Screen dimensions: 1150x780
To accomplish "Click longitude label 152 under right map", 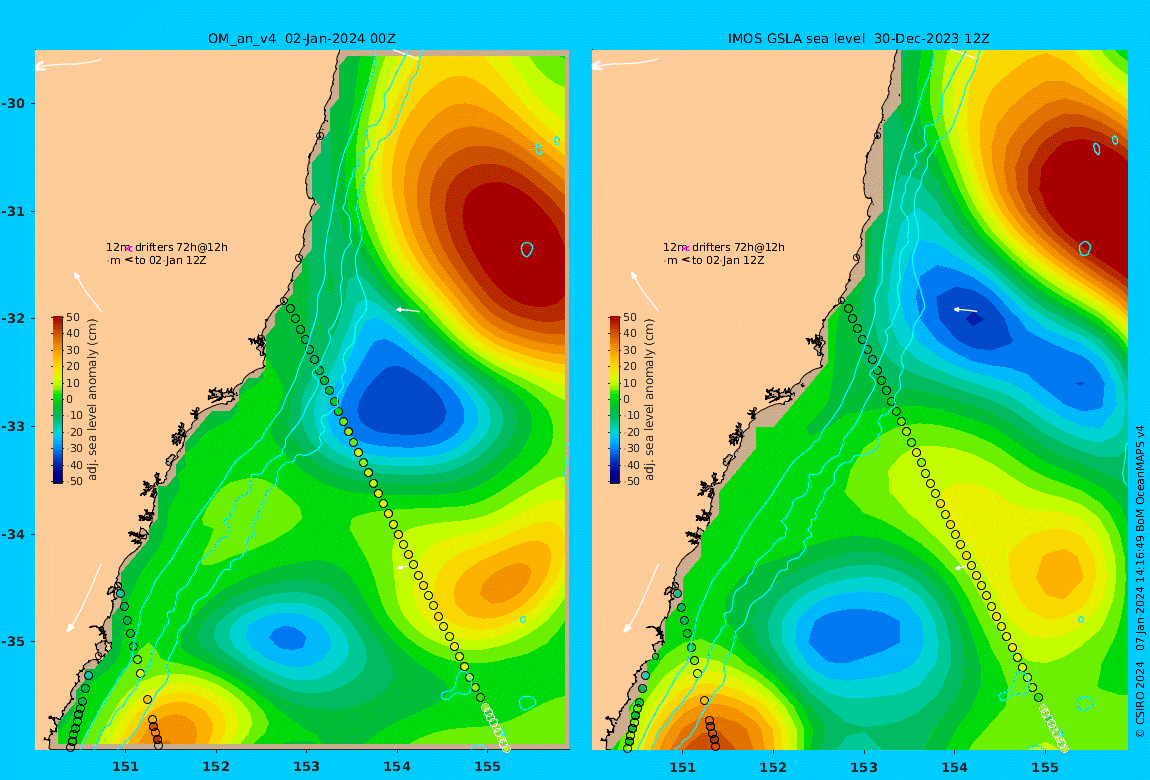I will point(774,767).
